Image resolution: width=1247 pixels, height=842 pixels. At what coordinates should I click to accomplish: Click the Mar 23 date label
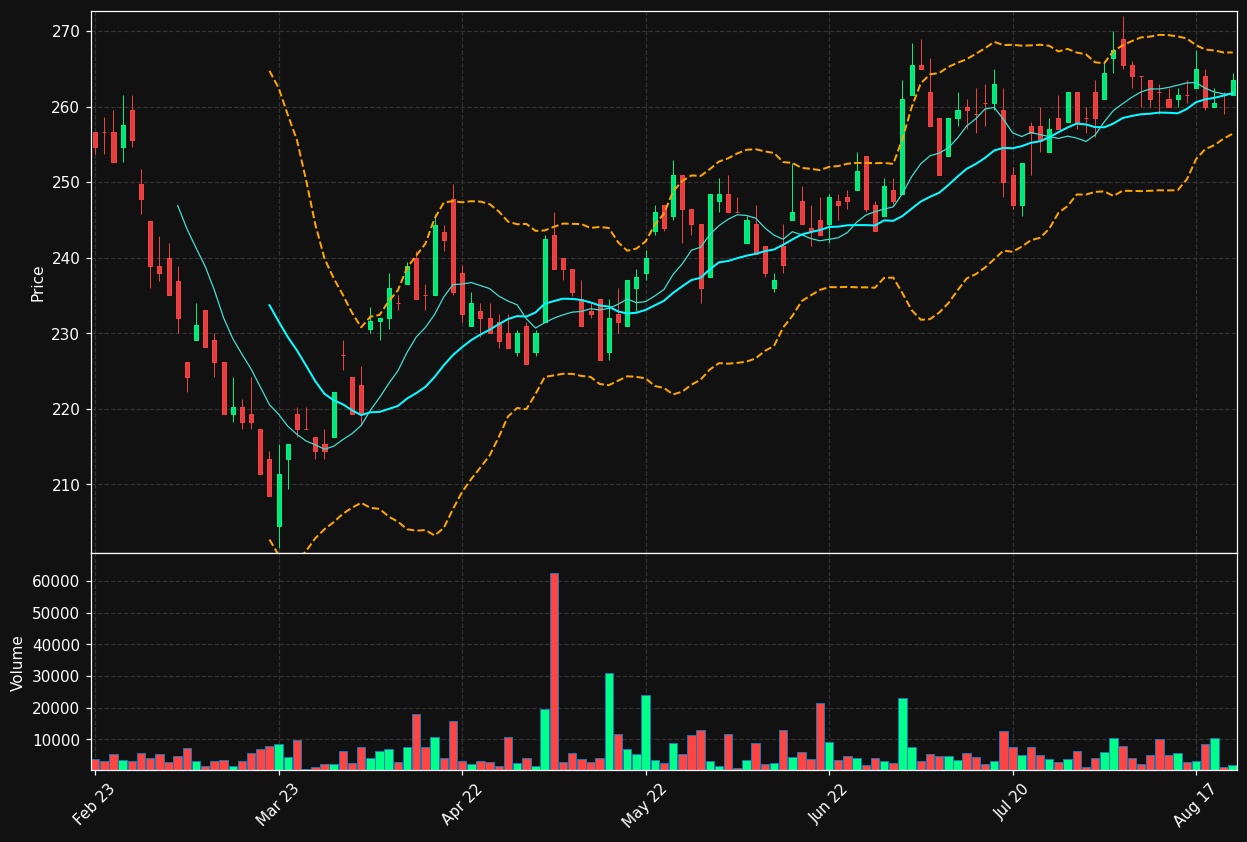click(276, 804)
